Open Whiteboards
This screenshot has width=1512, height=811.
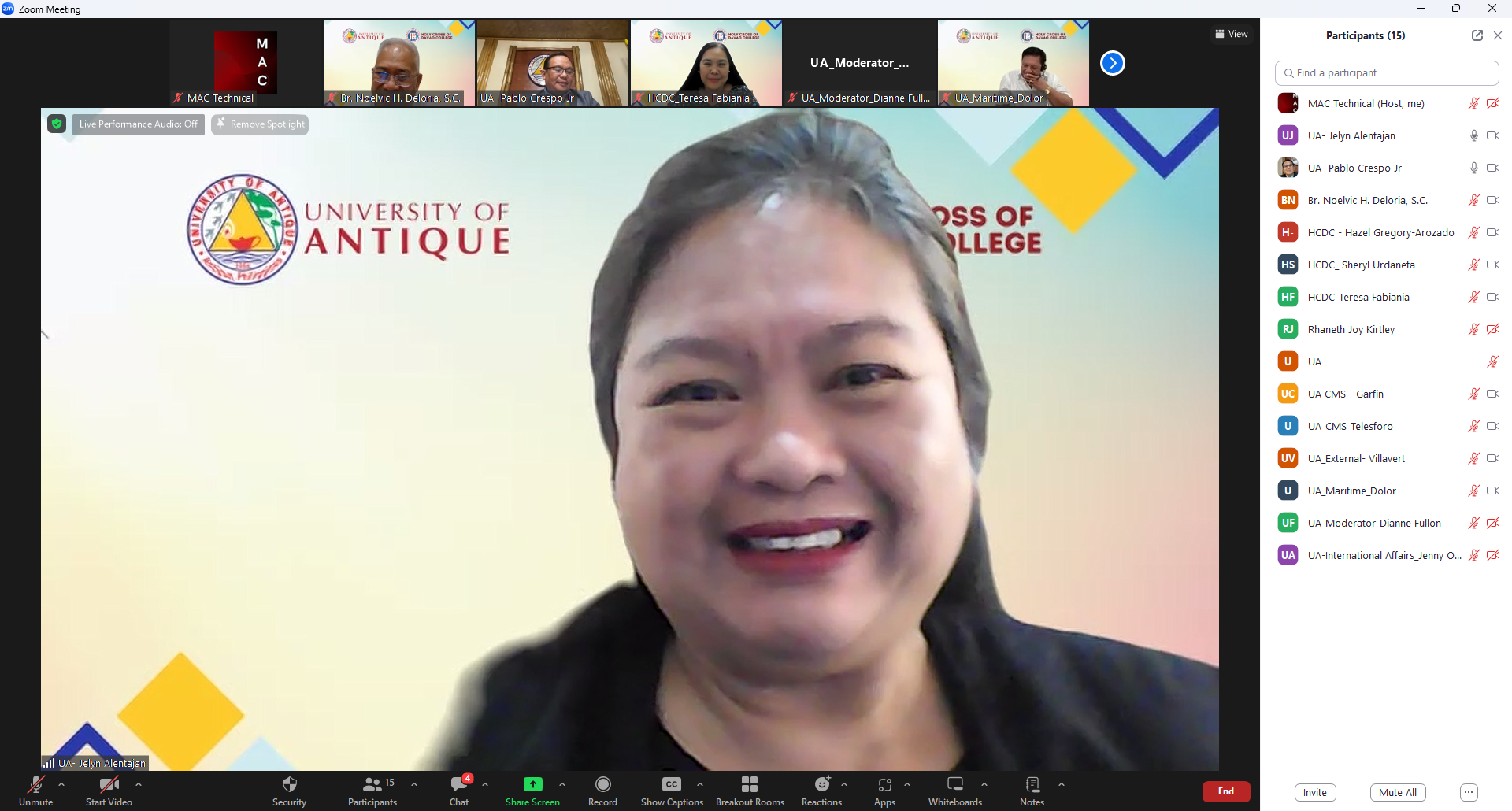click(x=955, y=791)
